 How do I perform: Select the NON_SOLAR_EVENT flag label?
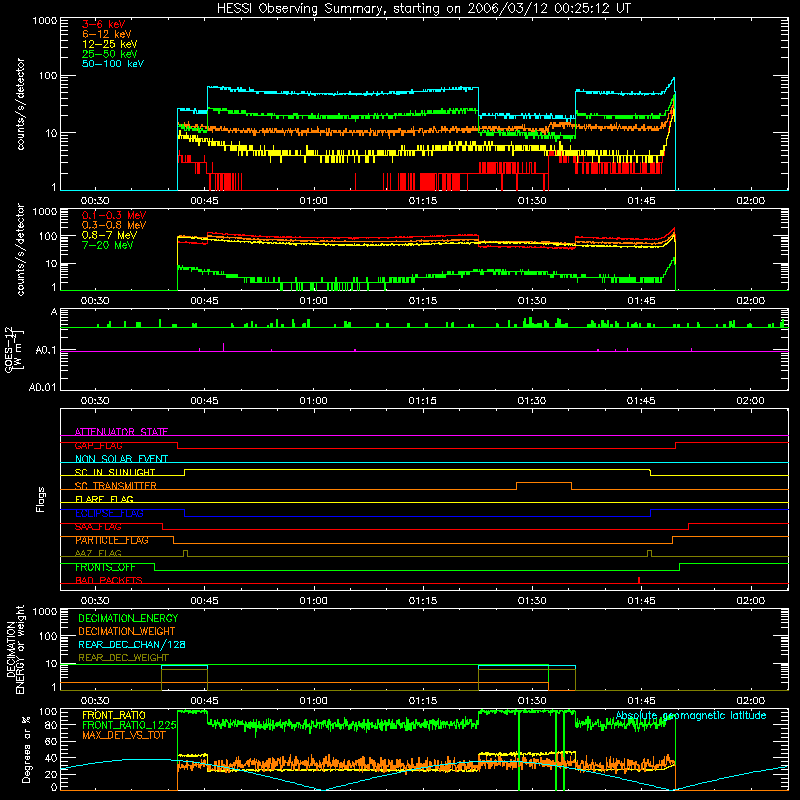[121, 459]
